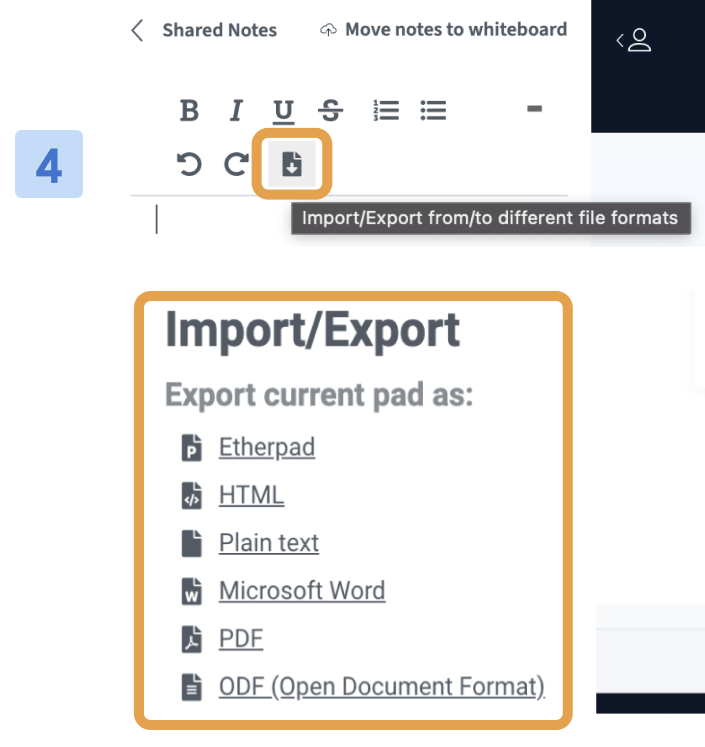Image resolution: width=705 pixels, height=747 pixels.
Task: Export the current pad as HTML
Action: 251,495
